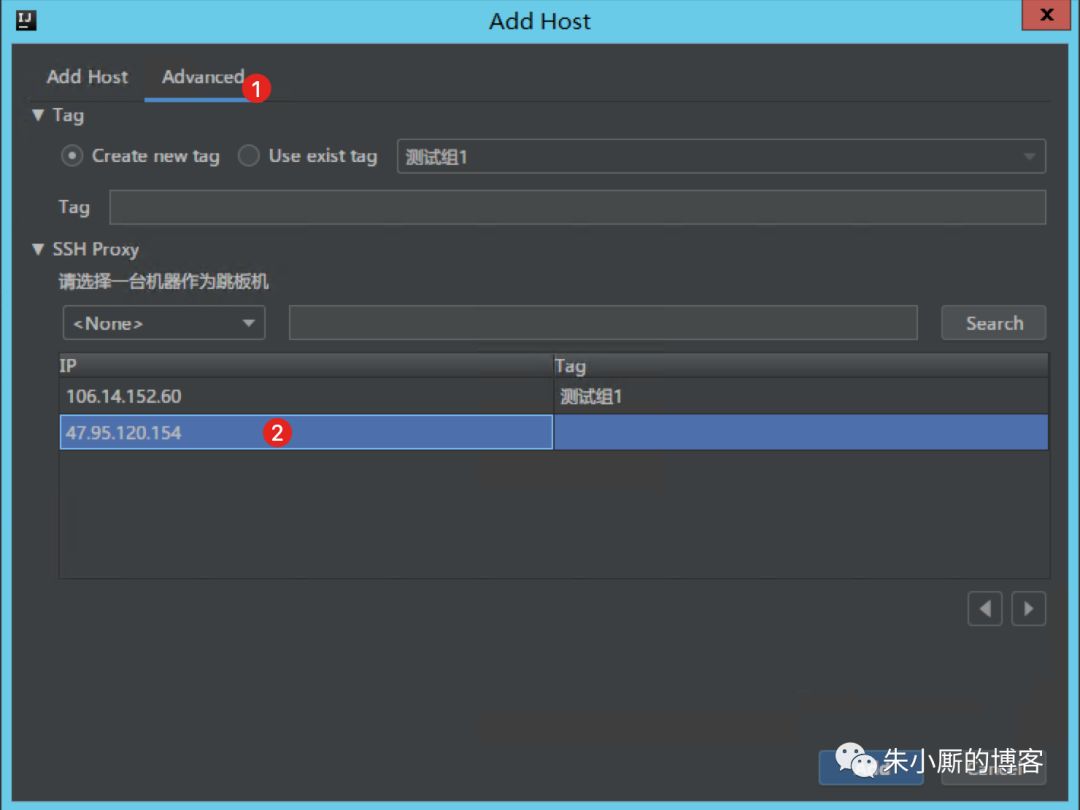Viewport: 1080px width, 810px height.
Task: Collapse the SSH Proxy section
Action: [37, 249]
